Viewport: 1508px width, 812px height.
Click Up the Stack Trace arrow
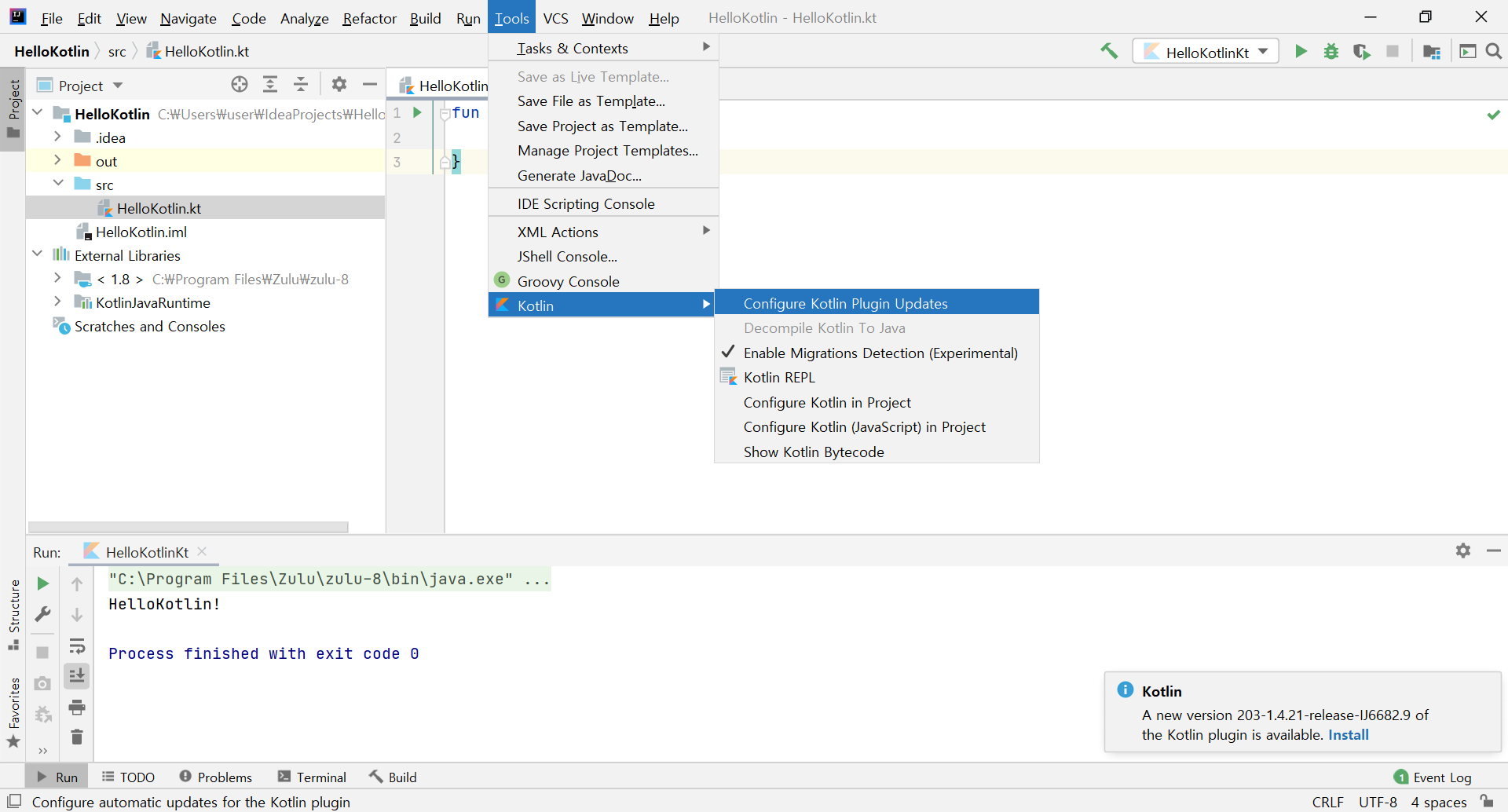[x=77, y=583]
